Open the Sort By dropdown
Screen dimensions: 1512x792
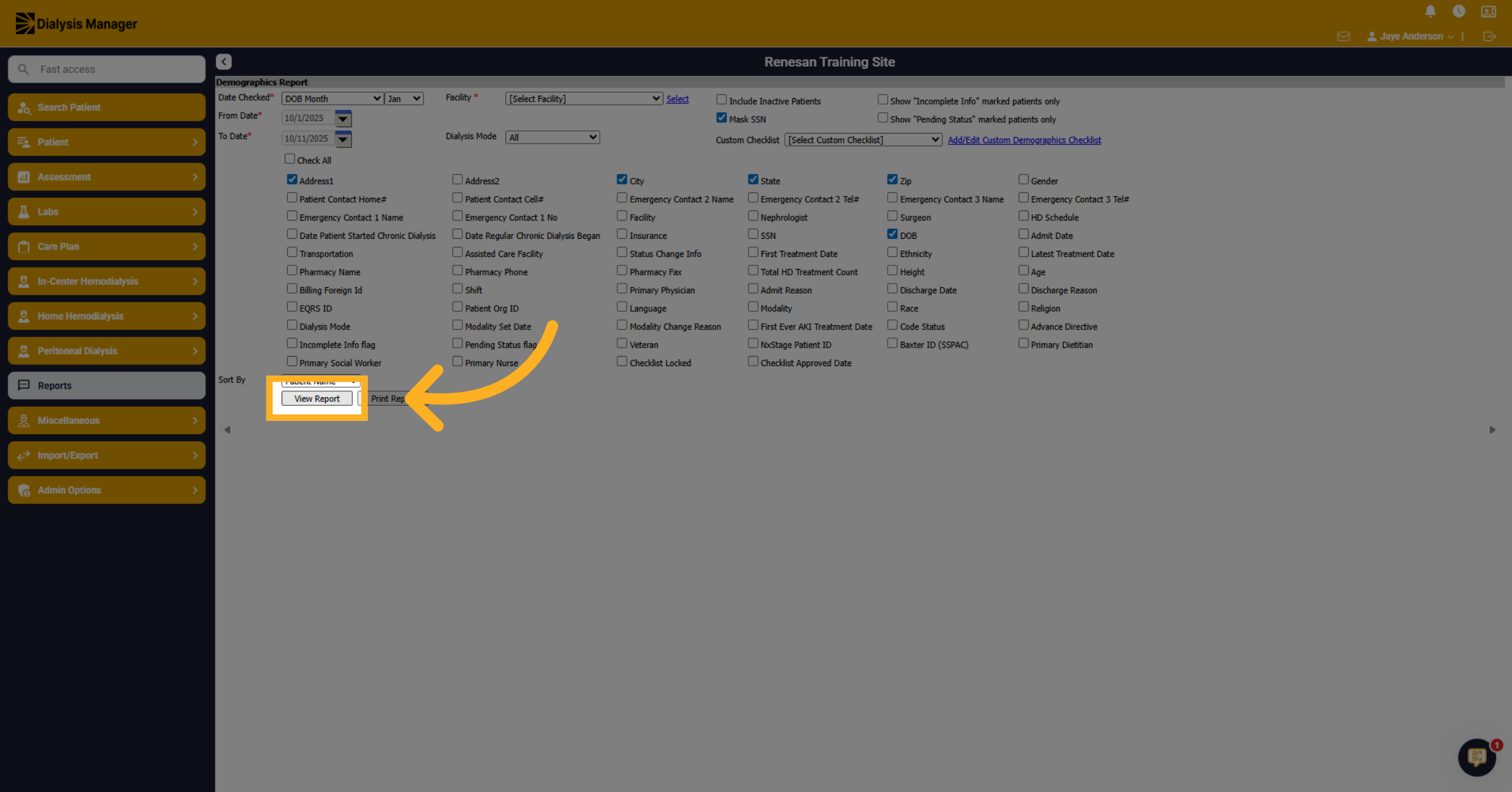321,381
